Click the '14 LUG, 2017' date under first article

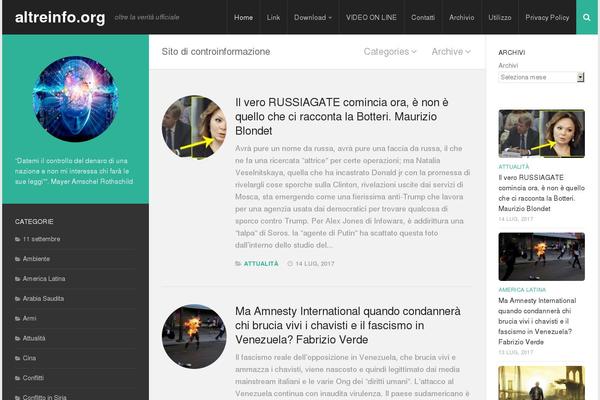click(x=315, y=264)
